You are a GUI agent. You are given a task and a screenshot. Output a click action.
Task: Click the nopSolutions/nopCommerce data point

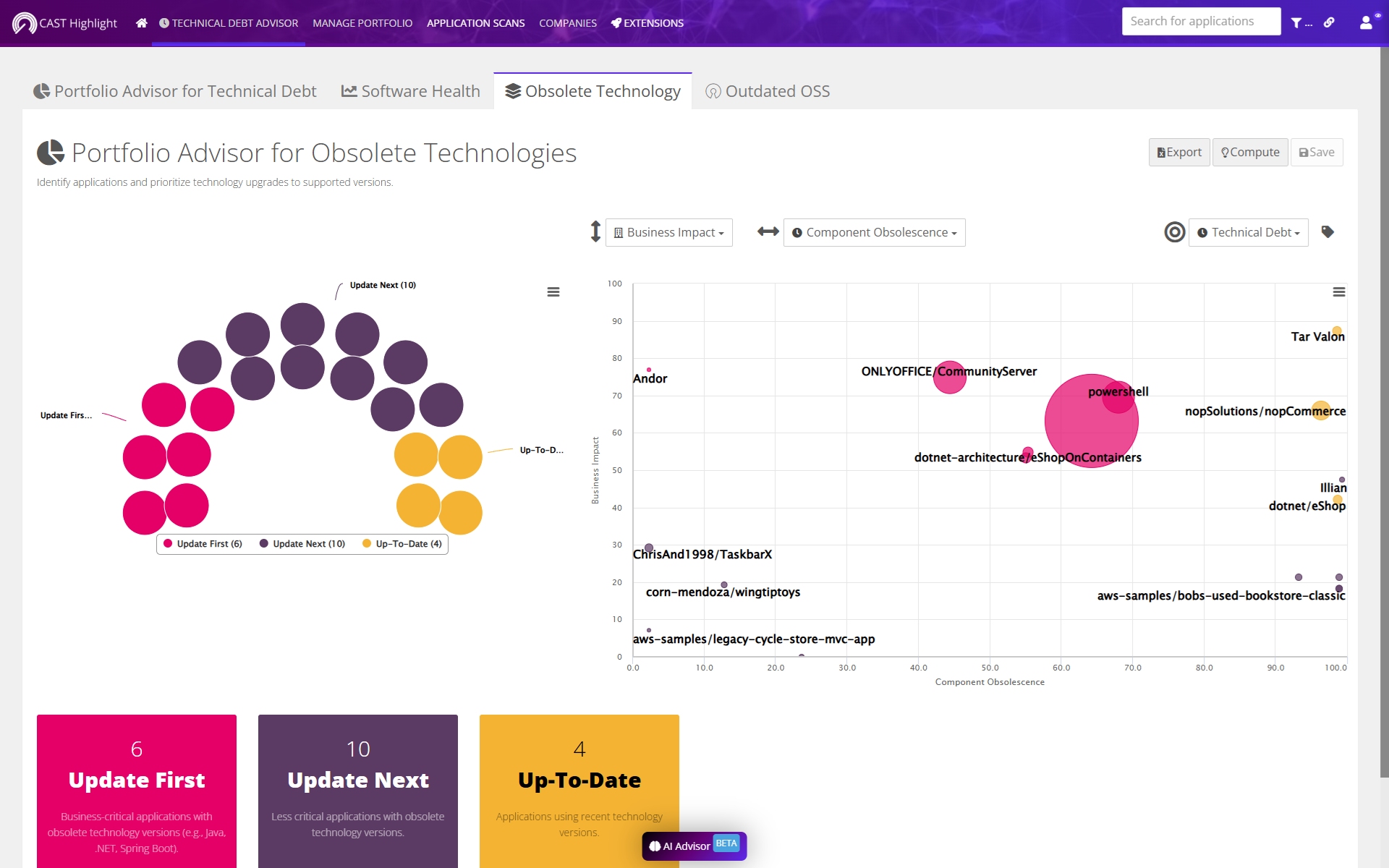pyautogui.click(x=1321, y=410)
